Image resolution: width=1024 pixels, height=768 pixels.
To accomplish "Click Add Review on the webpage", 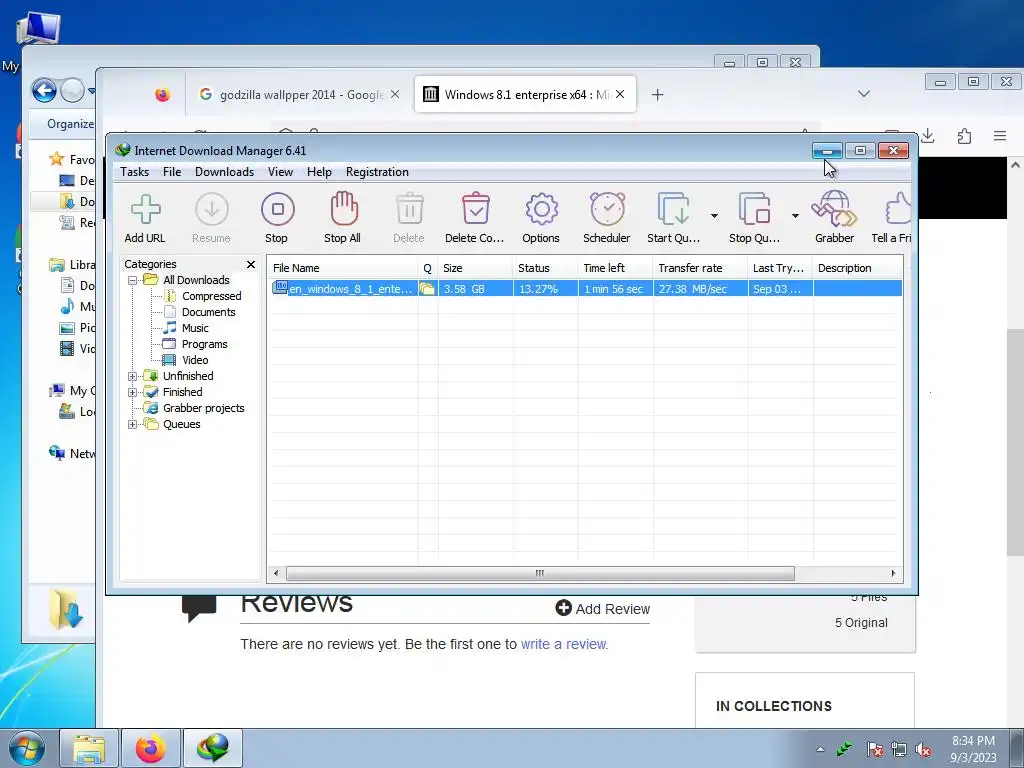I will click(602, 609).
